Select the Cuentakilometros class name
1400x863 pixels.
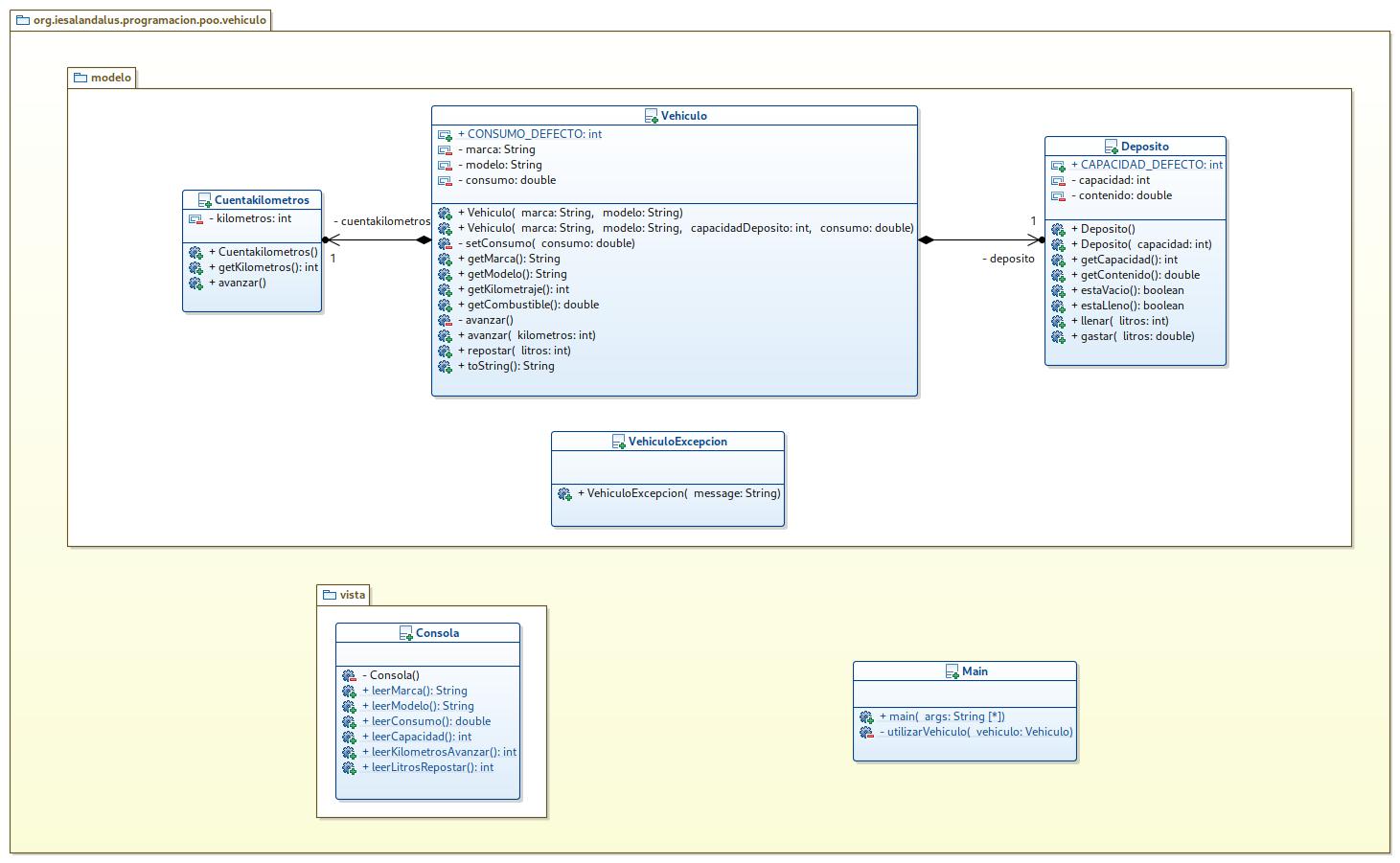point(262,200)
